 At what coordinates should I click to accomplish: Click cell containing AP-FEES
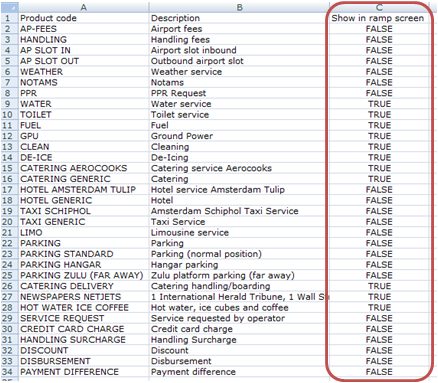coord(84,29)
